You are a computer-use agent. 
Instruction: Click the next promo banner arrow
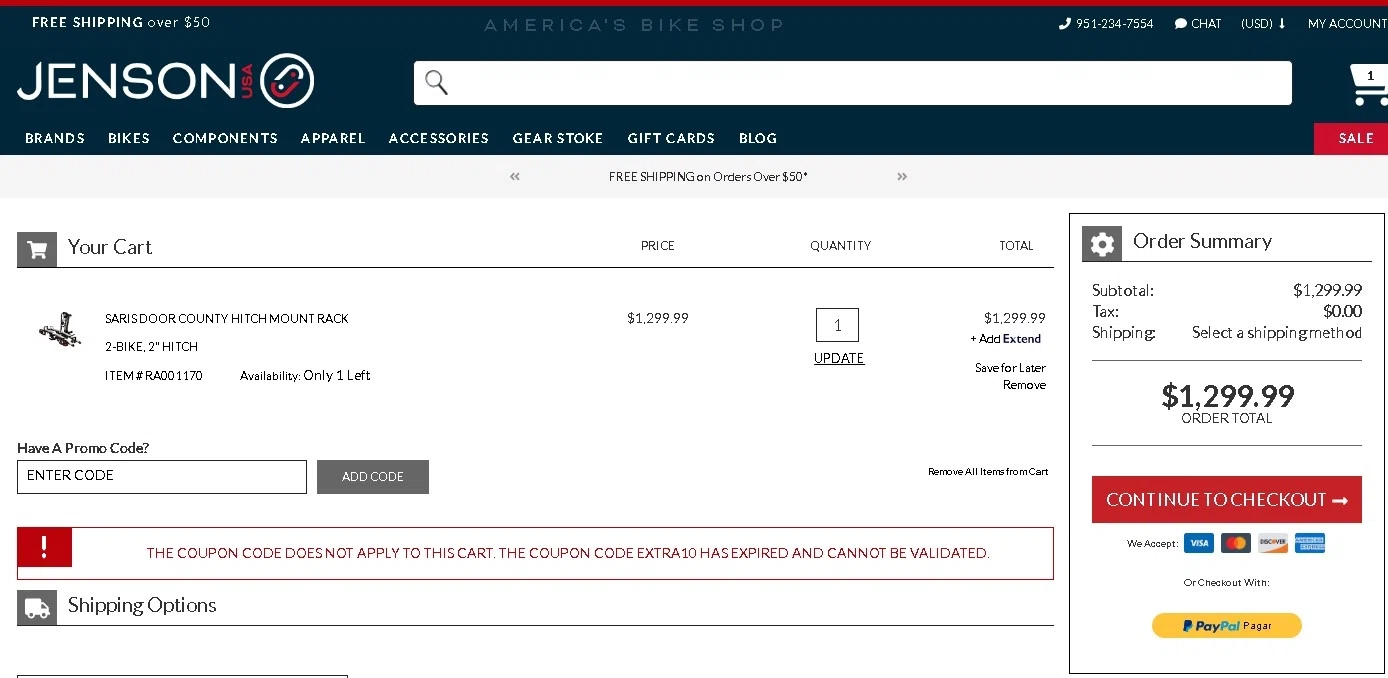point(902,177)
